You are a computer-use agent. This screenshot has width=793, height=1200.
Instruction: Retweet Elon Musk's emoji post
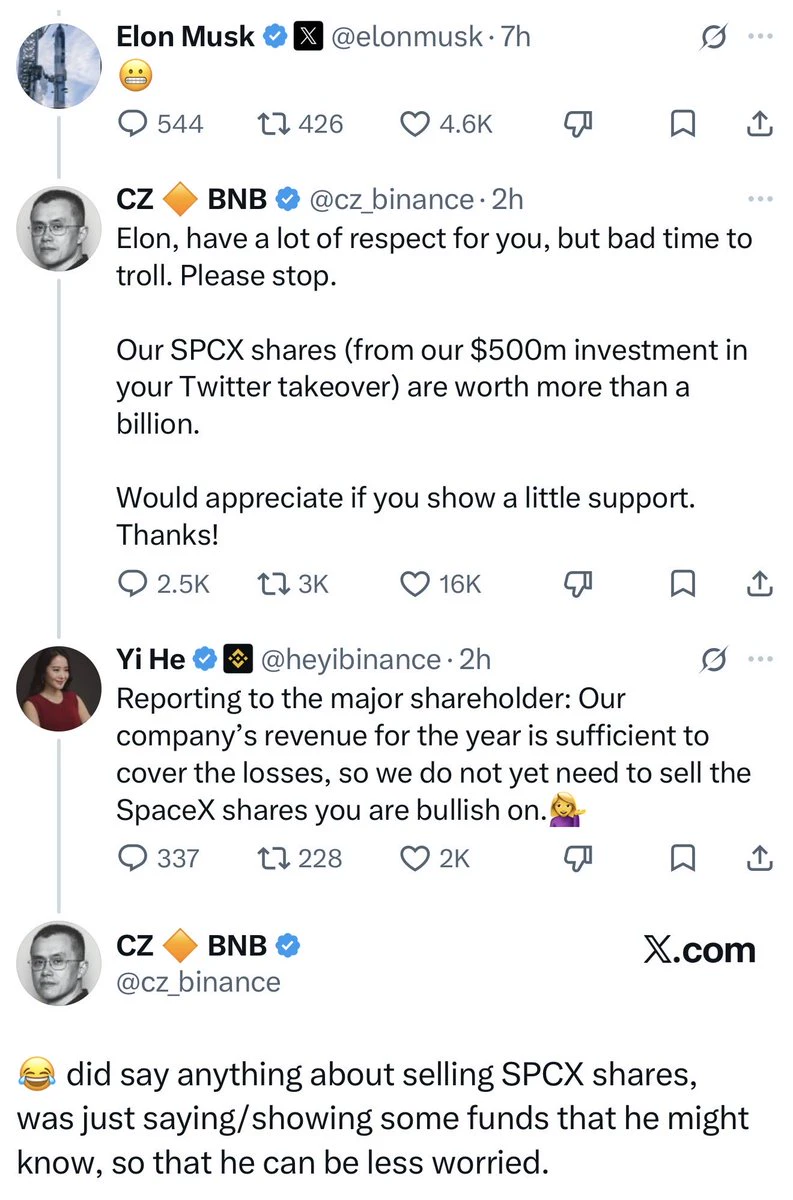[300, 124]
